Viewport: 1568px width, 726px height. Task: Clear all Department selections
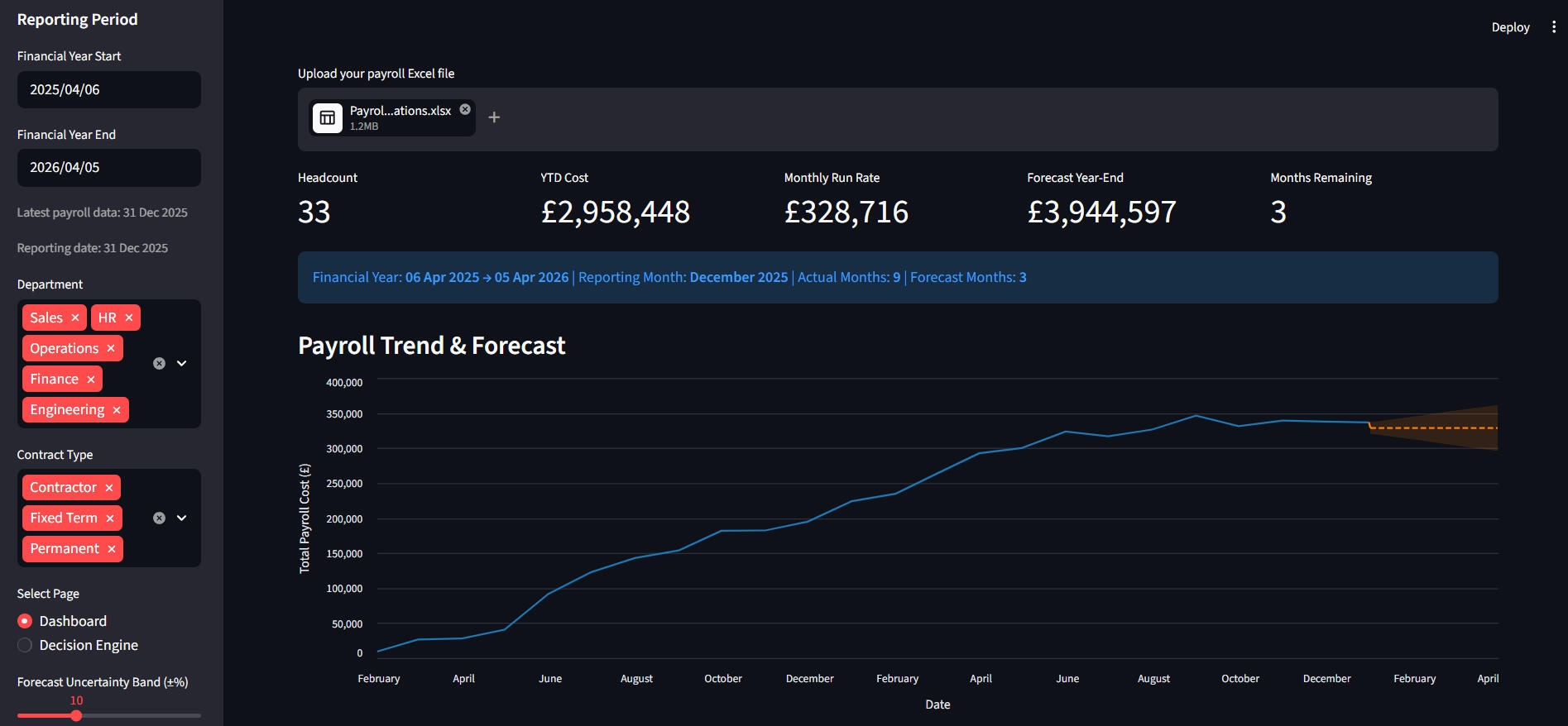160,363
